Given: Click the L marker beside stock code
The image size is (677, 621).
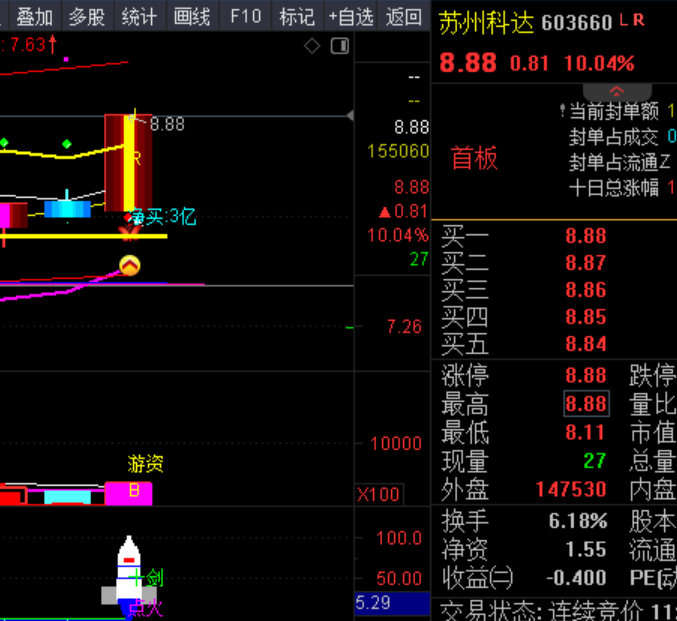Looking at the screenshot, I should pyautogui.click(x=623, y=19).
